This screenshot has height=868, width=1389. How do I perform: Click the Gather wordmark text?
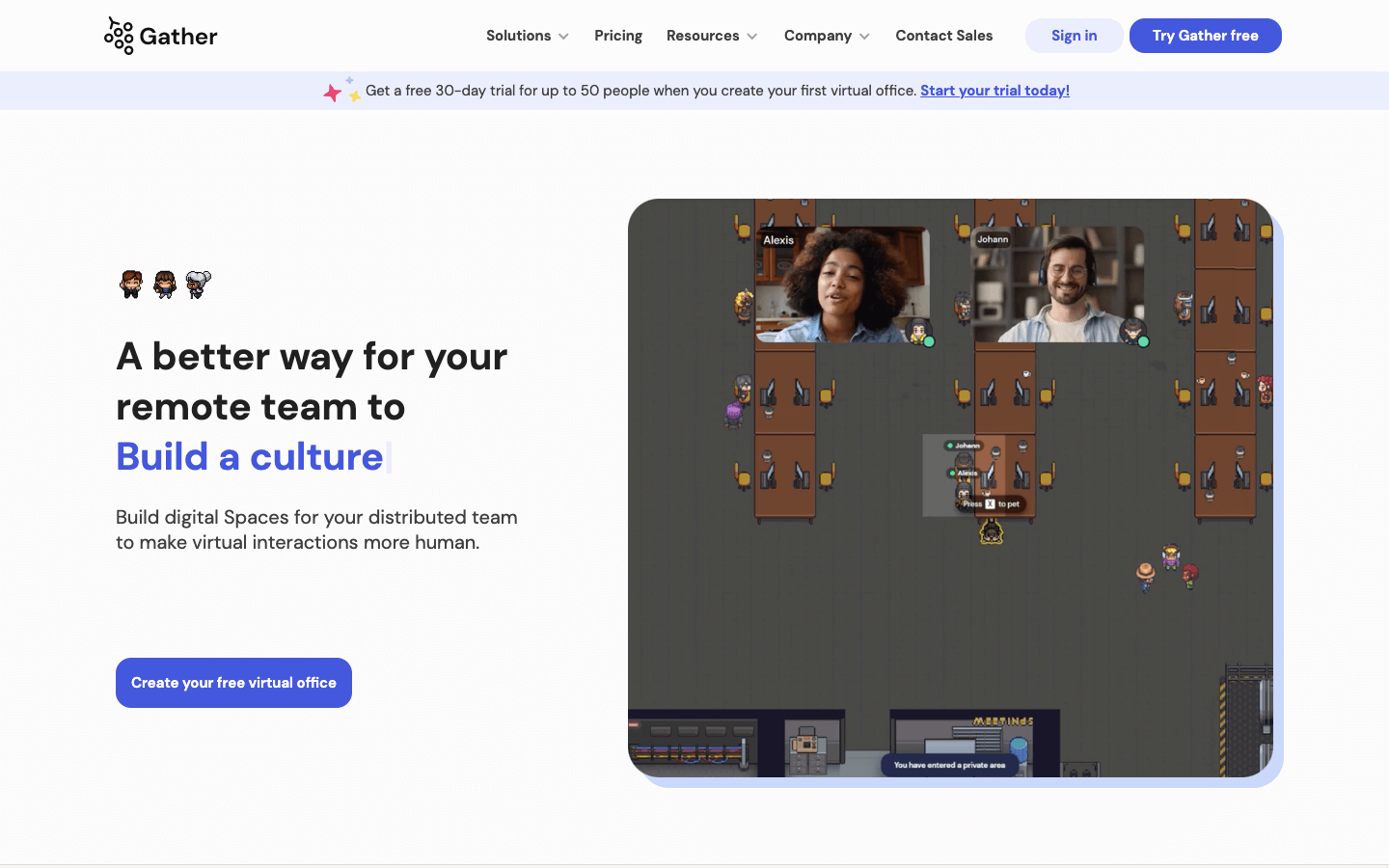[x=178, y=37]
